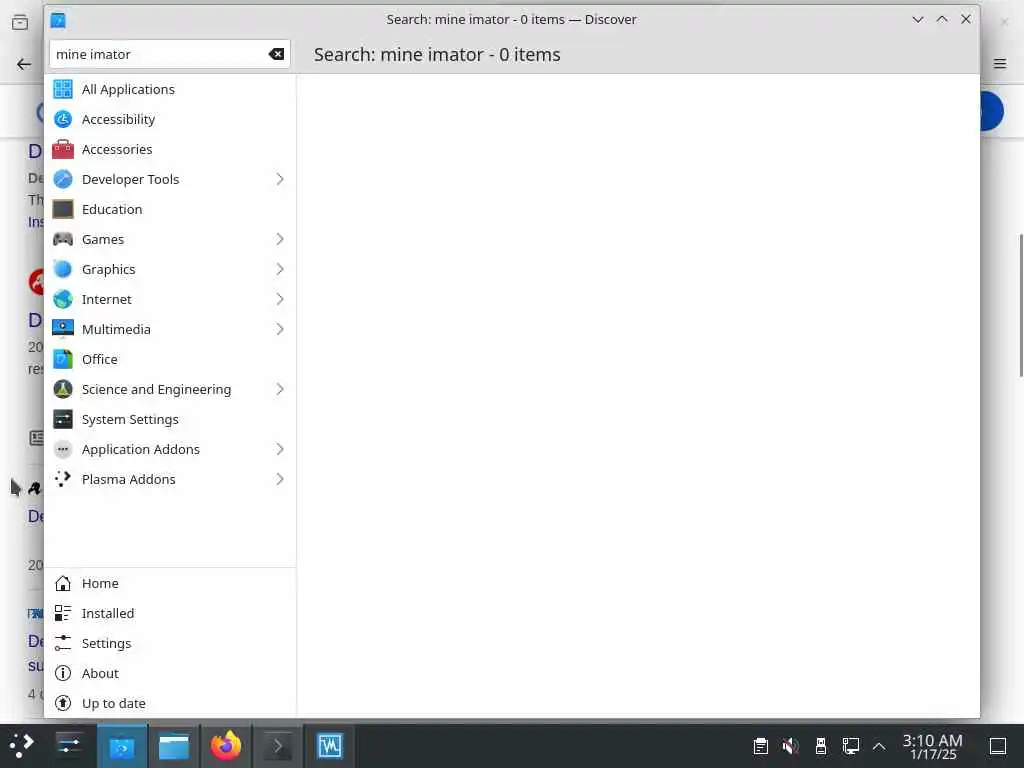Click the red Accessories toolbox icon
Screen dimensions: 1024x768
[x=63, y=149]
